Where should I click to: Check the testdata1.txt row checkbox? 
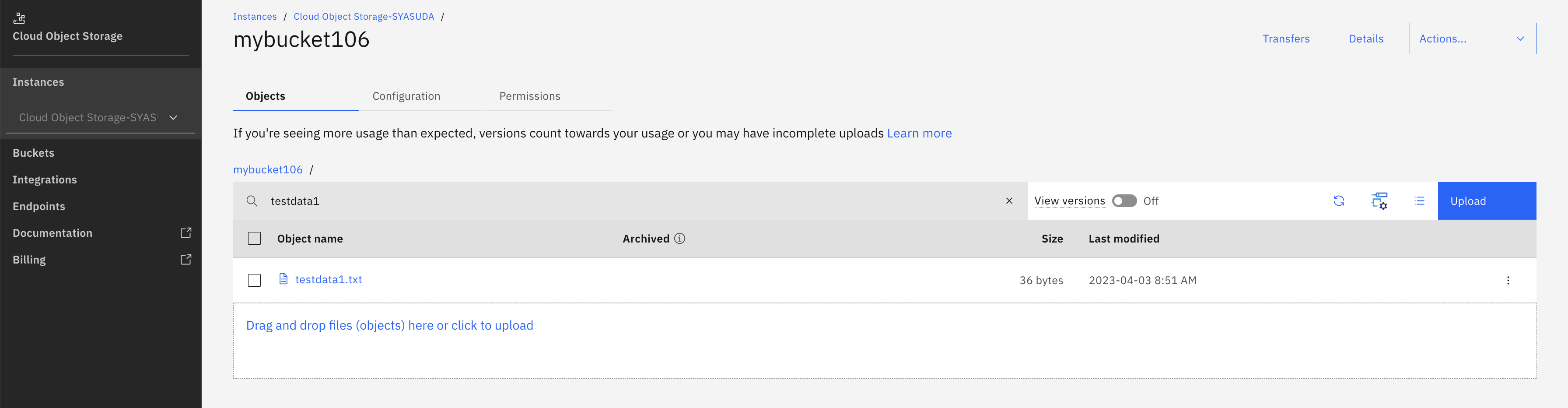pyautogui.click(x=255, y=280)
